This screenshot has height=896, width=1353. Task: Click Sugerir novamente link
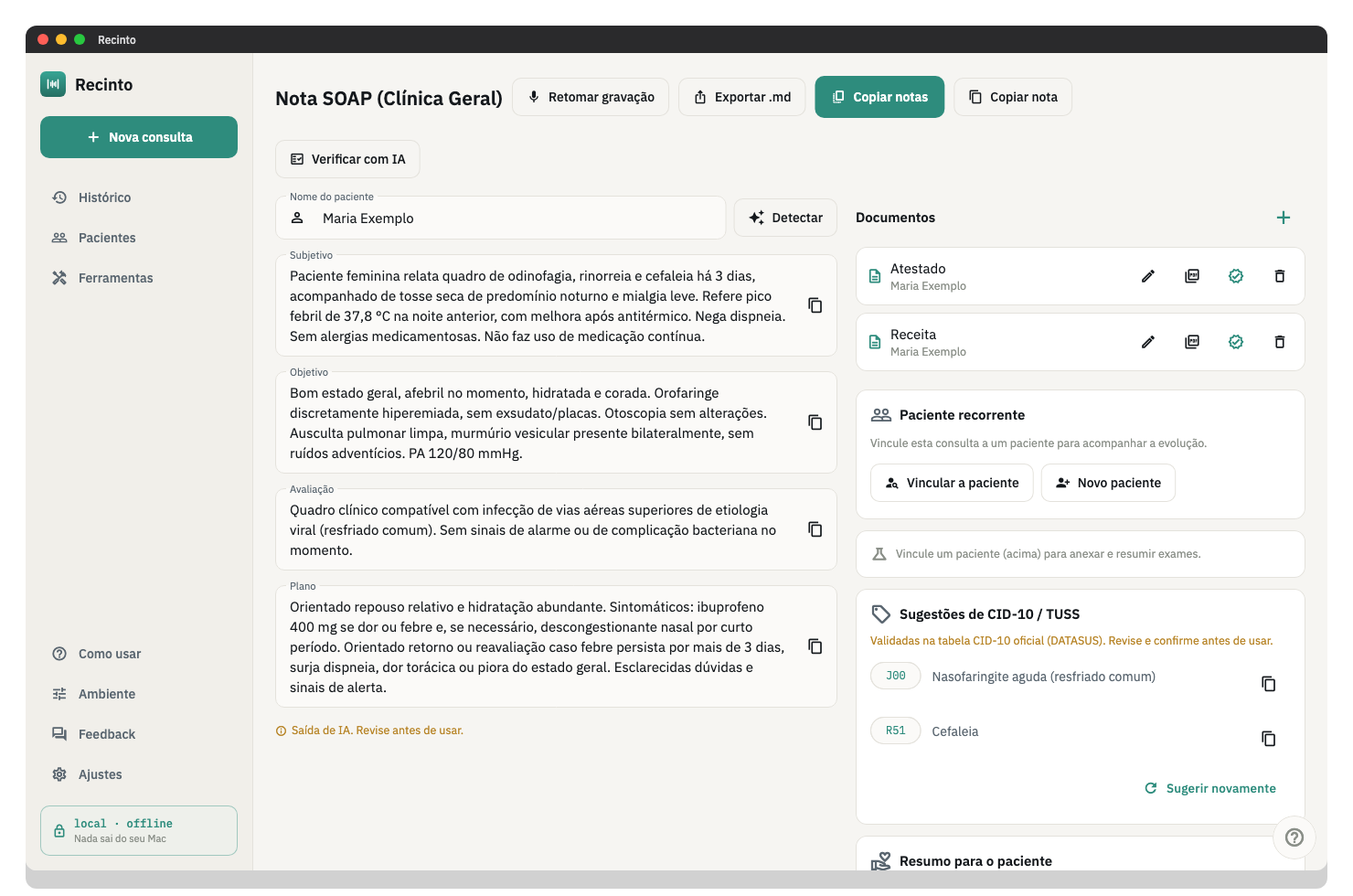coord(1210,788)
